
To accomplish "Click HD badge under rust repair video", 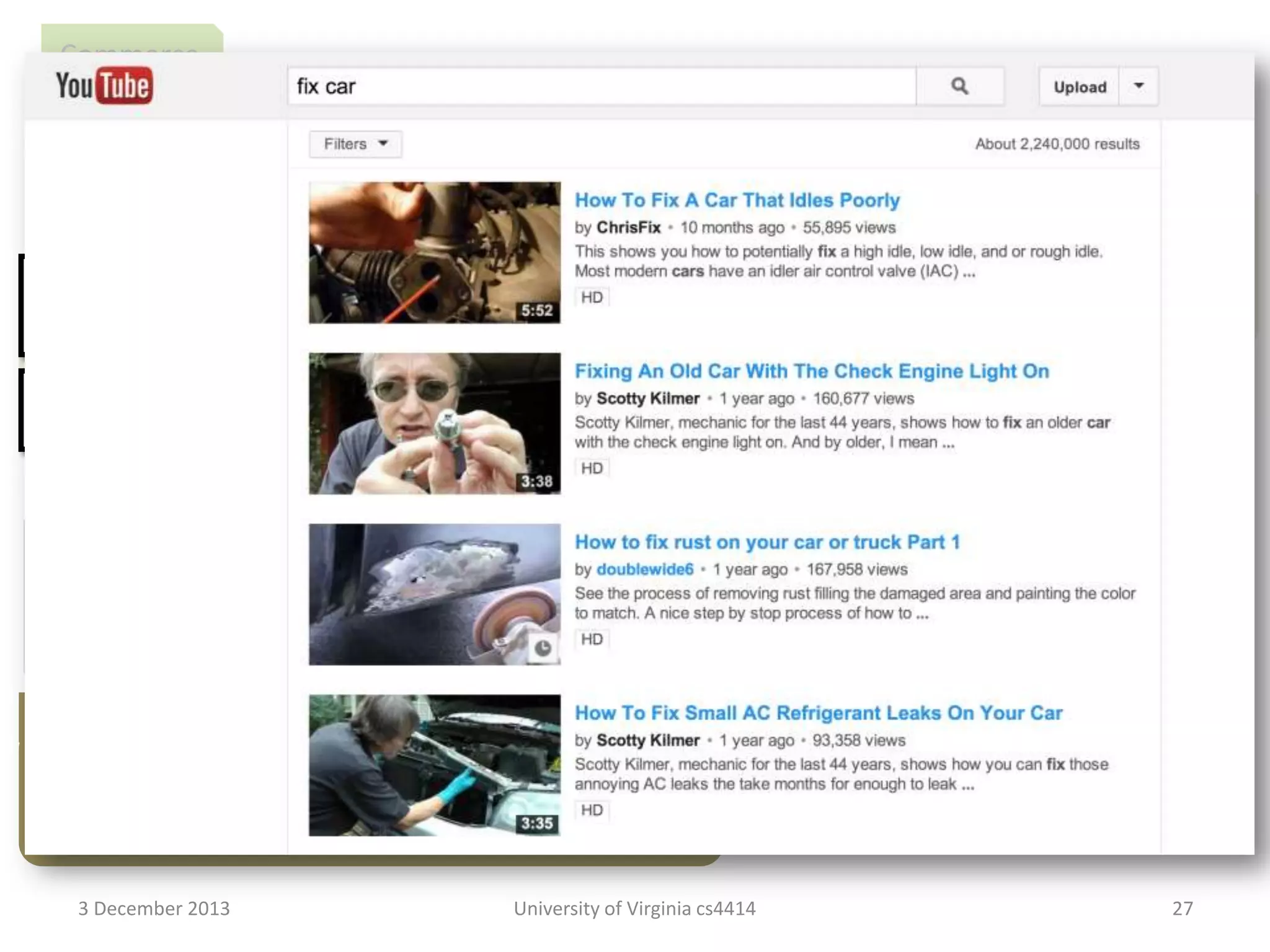I will [x=592, y=639].
